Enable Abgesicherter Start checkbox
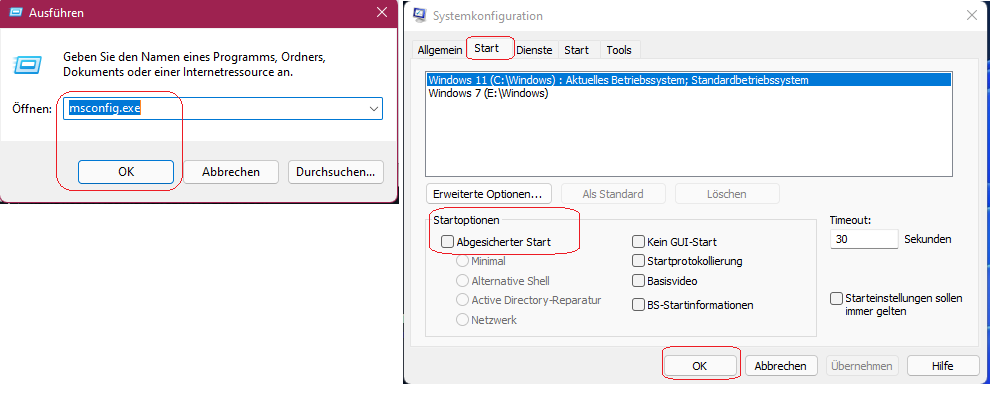Viewport: 1001px width, 395px height. [x=448, y=242]
